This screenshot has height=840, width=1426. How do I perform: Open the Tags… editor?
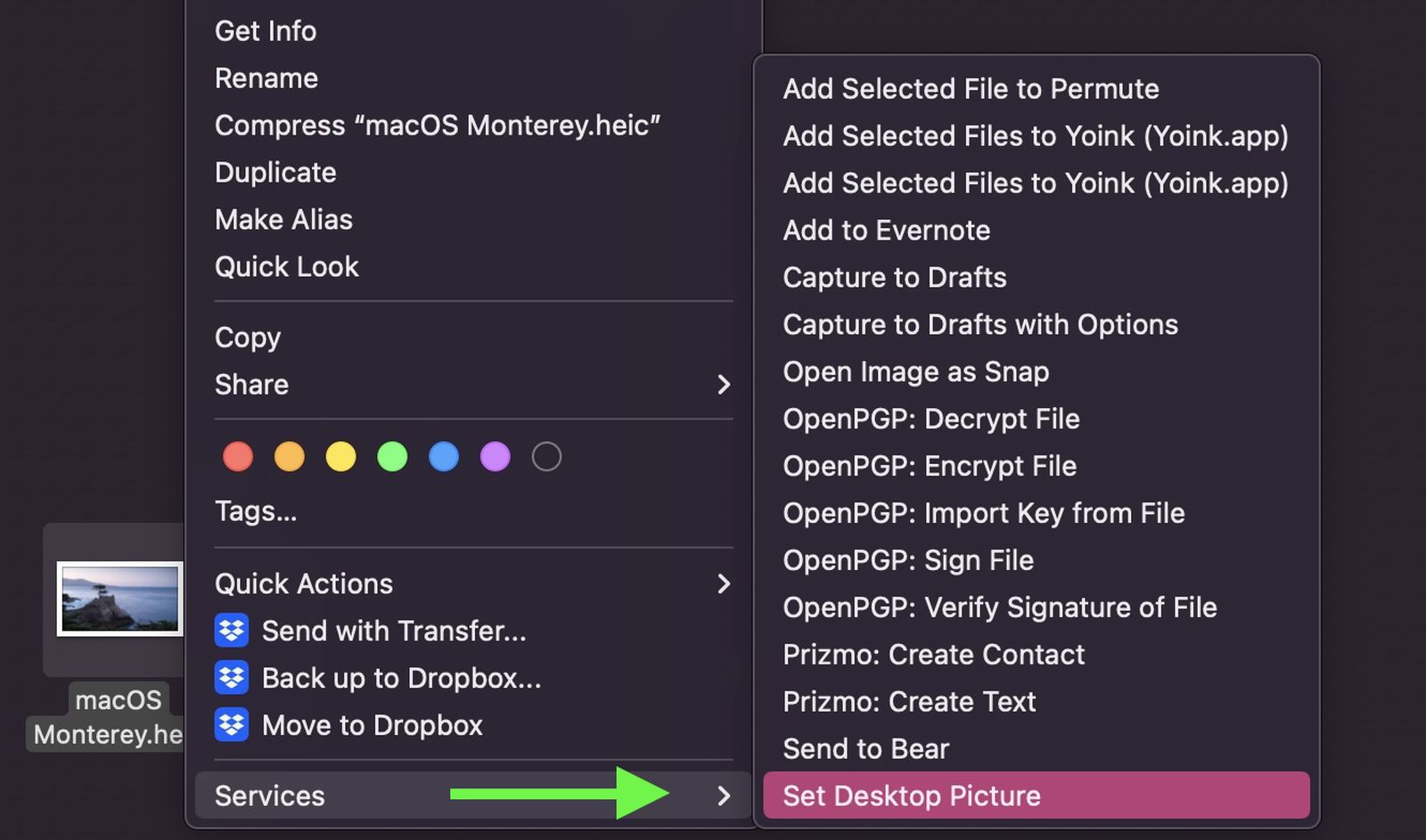(256, 511)
